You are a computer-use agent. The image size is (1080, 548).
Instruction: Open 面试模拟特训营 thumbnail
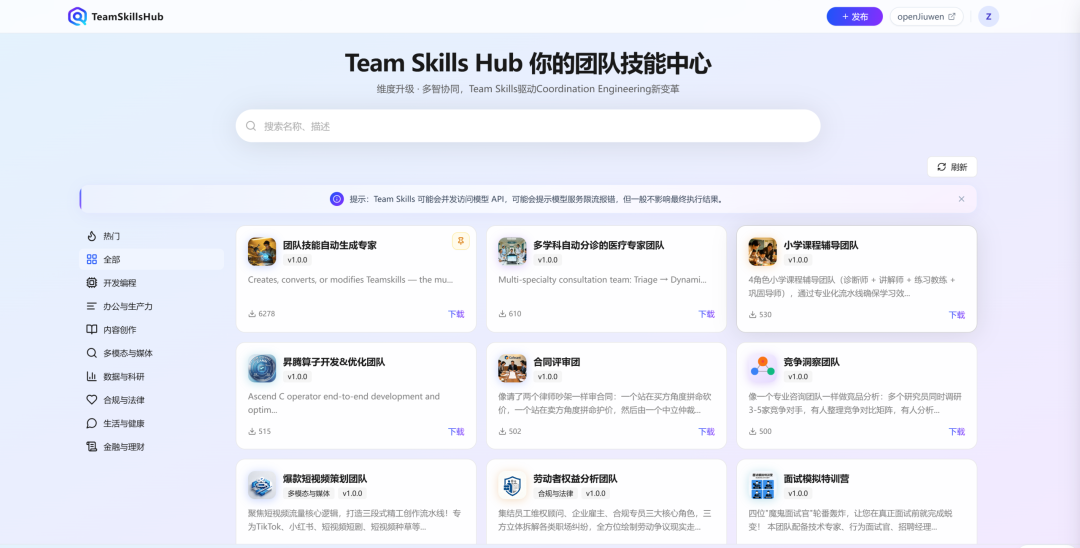[x=762, y=485]
